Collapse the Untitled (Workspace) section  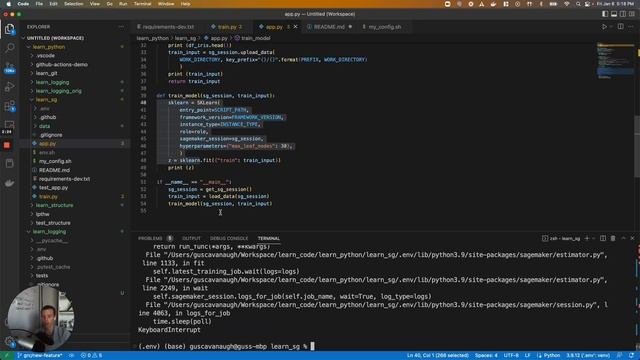coord(55,38)
